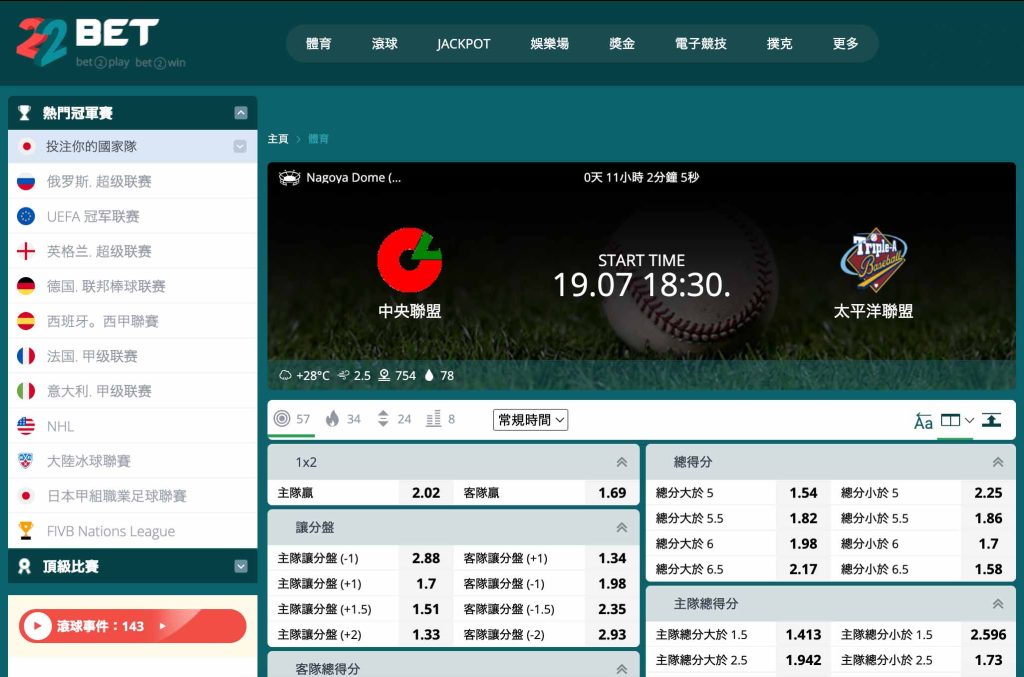1024x677 pixels.
Task: Open 德国. 联邦棒球联赛 league
Action: [x=106, y=286]
